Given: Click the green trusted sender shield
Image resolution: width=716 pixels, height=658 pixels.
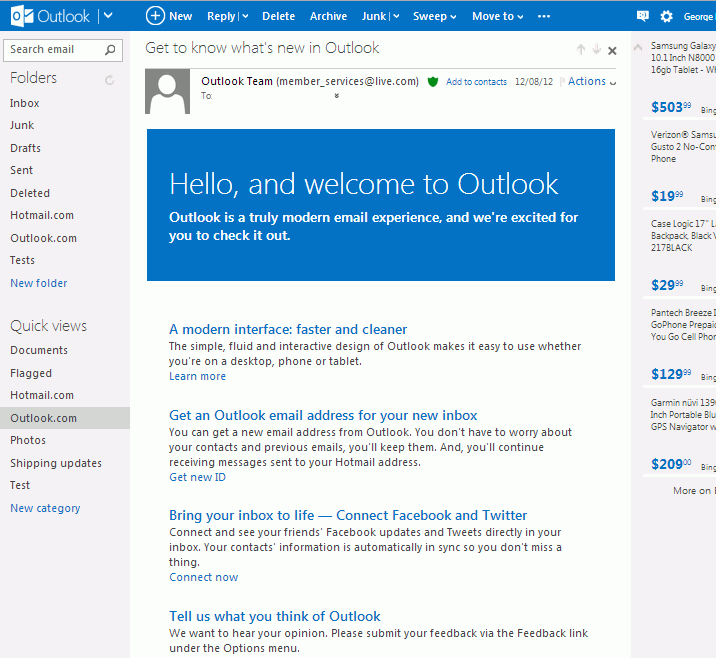Looking at the screenshot, I should 433,82.
